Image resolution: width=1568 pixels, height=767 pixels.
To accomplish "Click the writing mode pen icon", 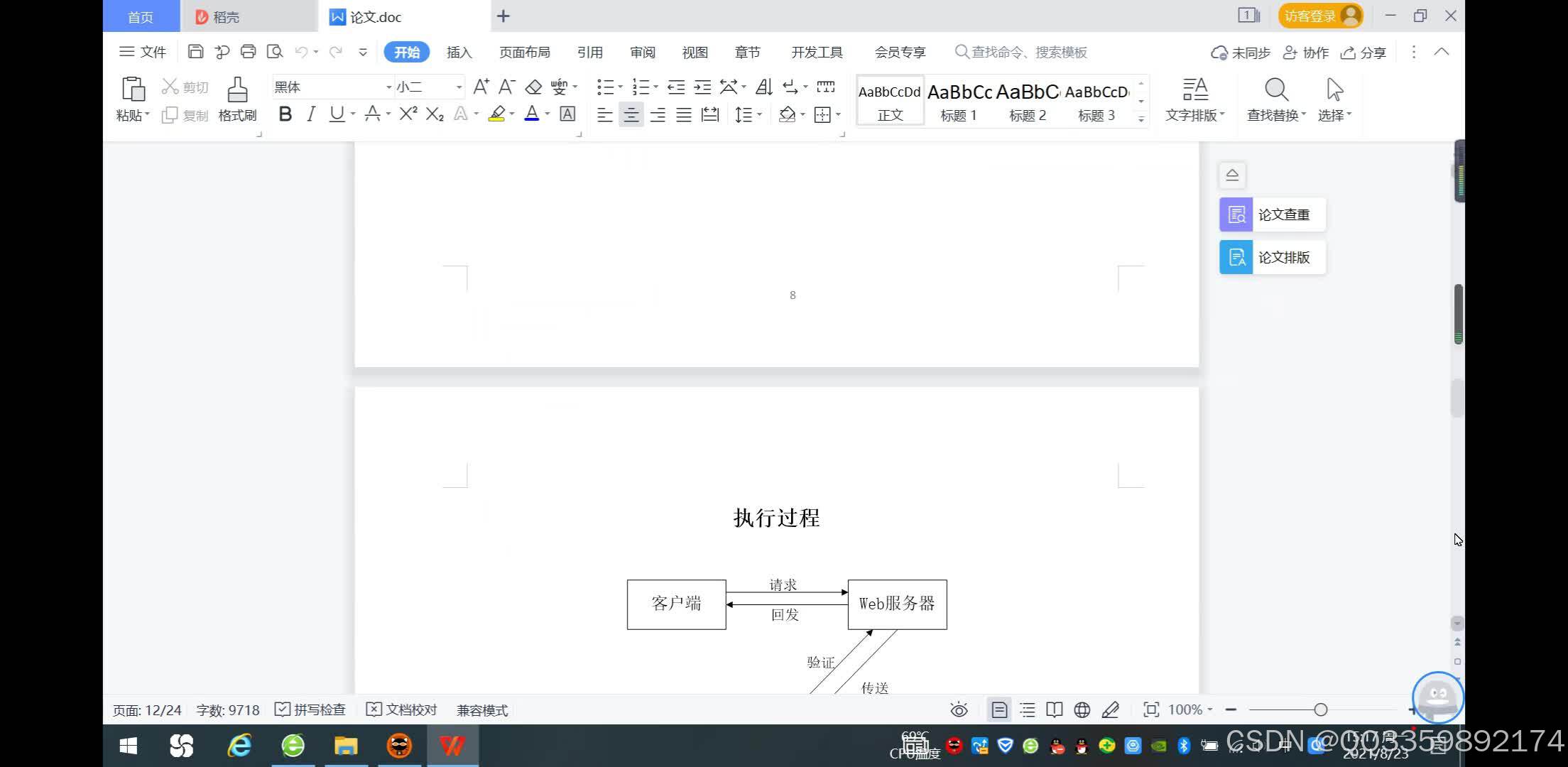I will (1111, 709).
